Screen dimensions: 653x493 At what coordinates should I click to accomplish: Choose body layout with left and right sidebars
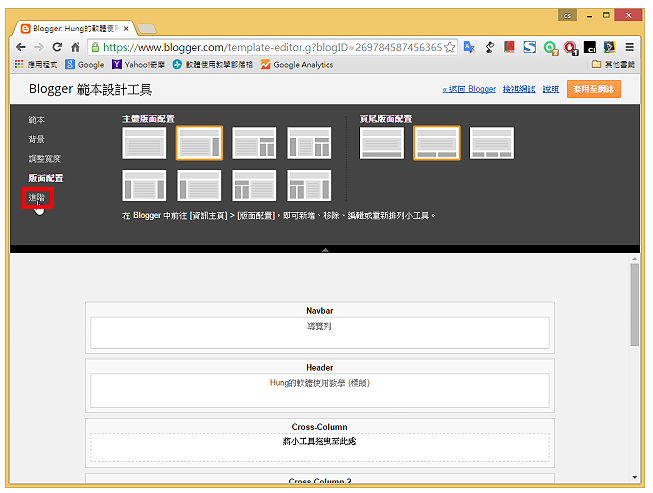click(144, 186)
